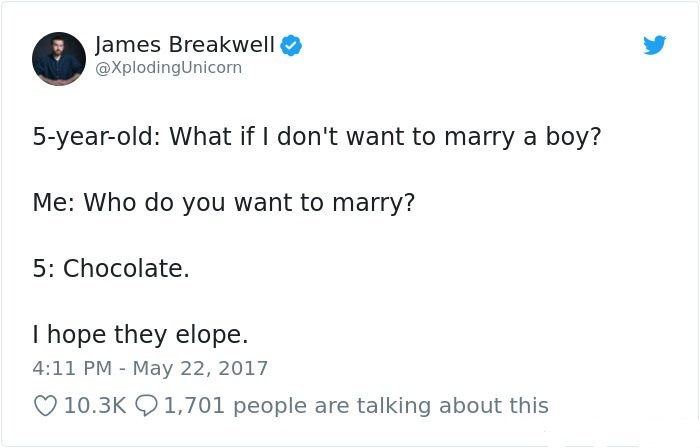Click the 4:11 PM timestamp

click(72, 369)
